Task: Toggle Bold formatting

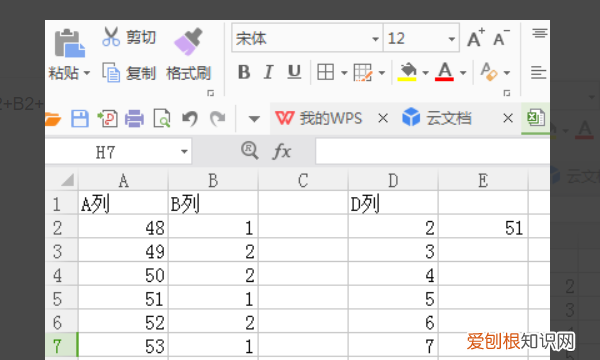Action: (244, 72)
